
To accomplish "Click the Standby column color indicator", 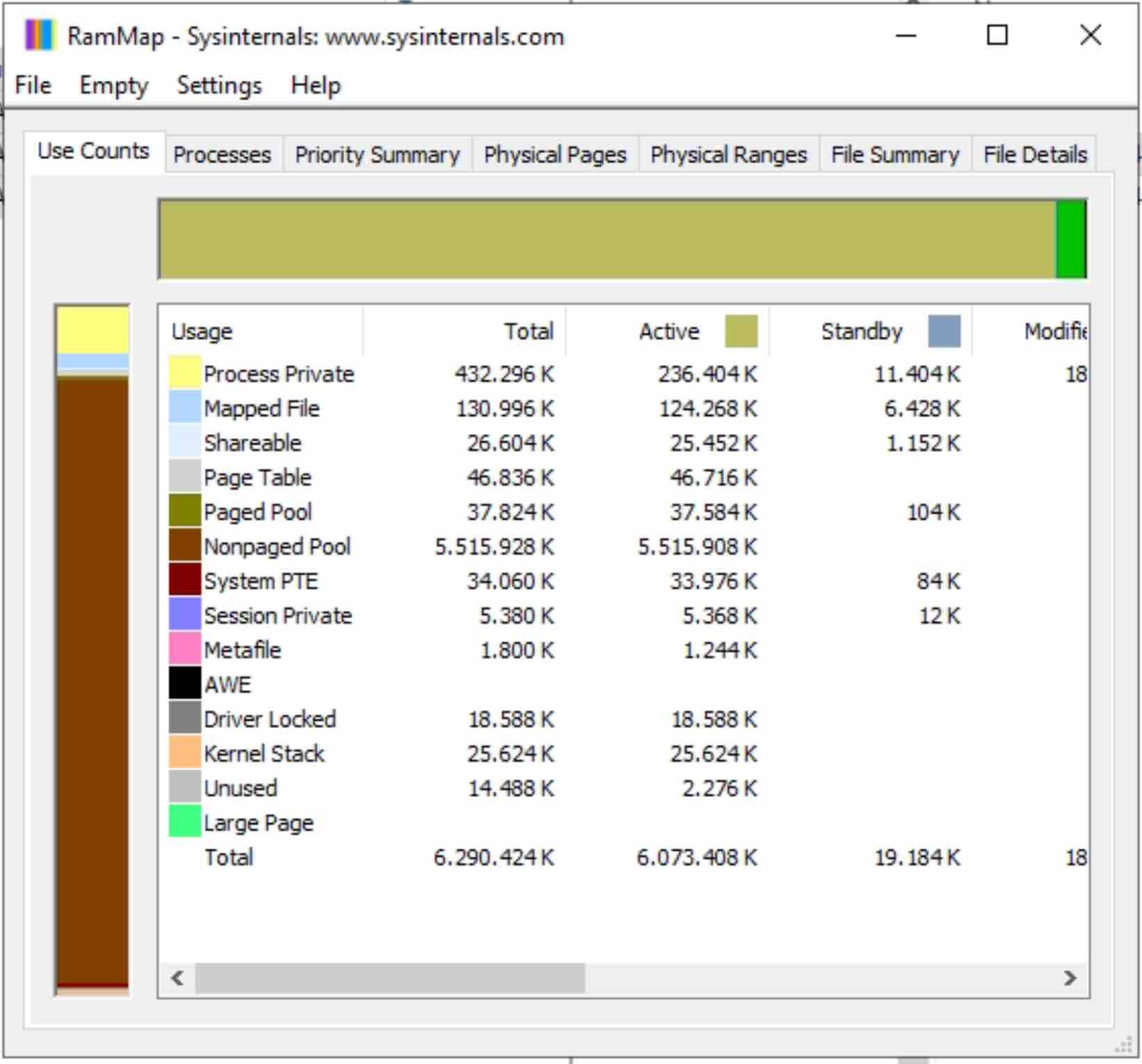I will point(944,331).
